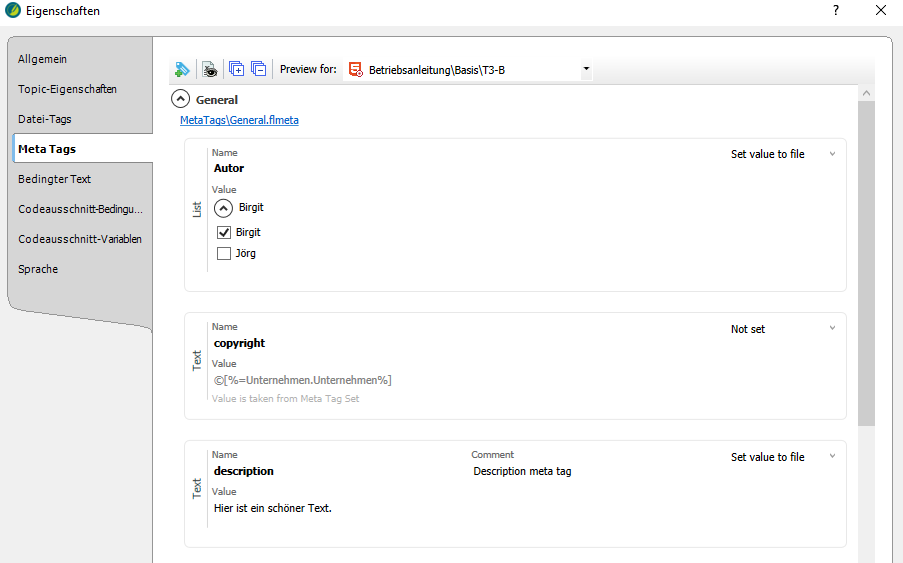Click the collapse all icon
This screenshot has width=903, height=563.
tap(259, 69)
